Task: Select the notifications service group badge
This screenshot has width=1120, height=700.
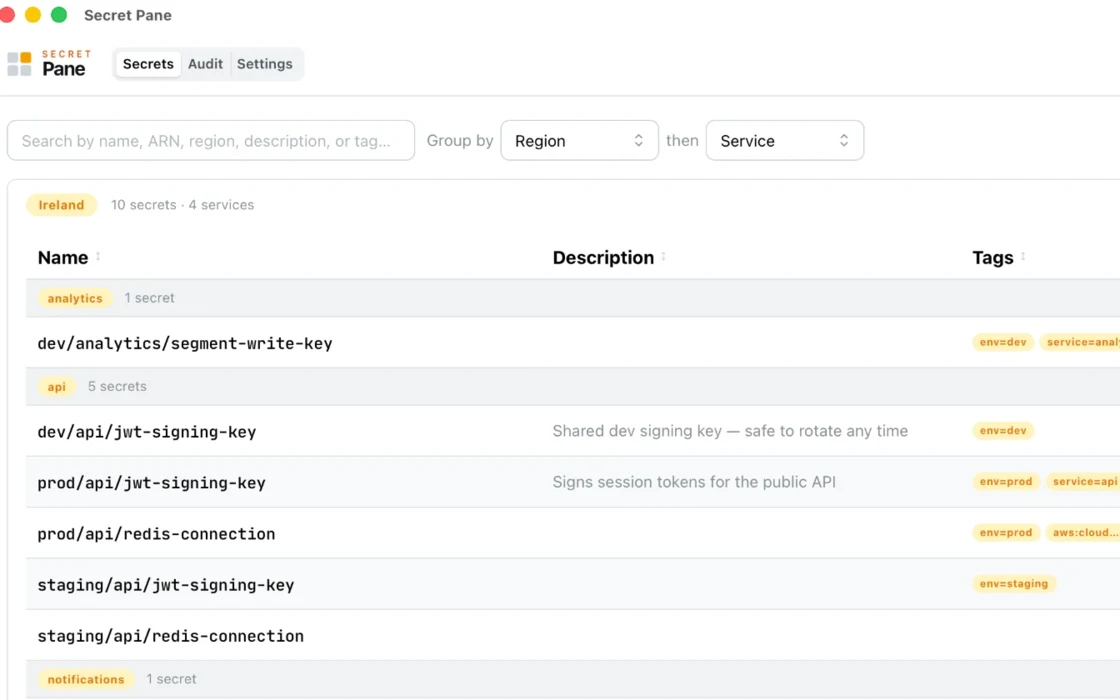Action: pos(86,679)
